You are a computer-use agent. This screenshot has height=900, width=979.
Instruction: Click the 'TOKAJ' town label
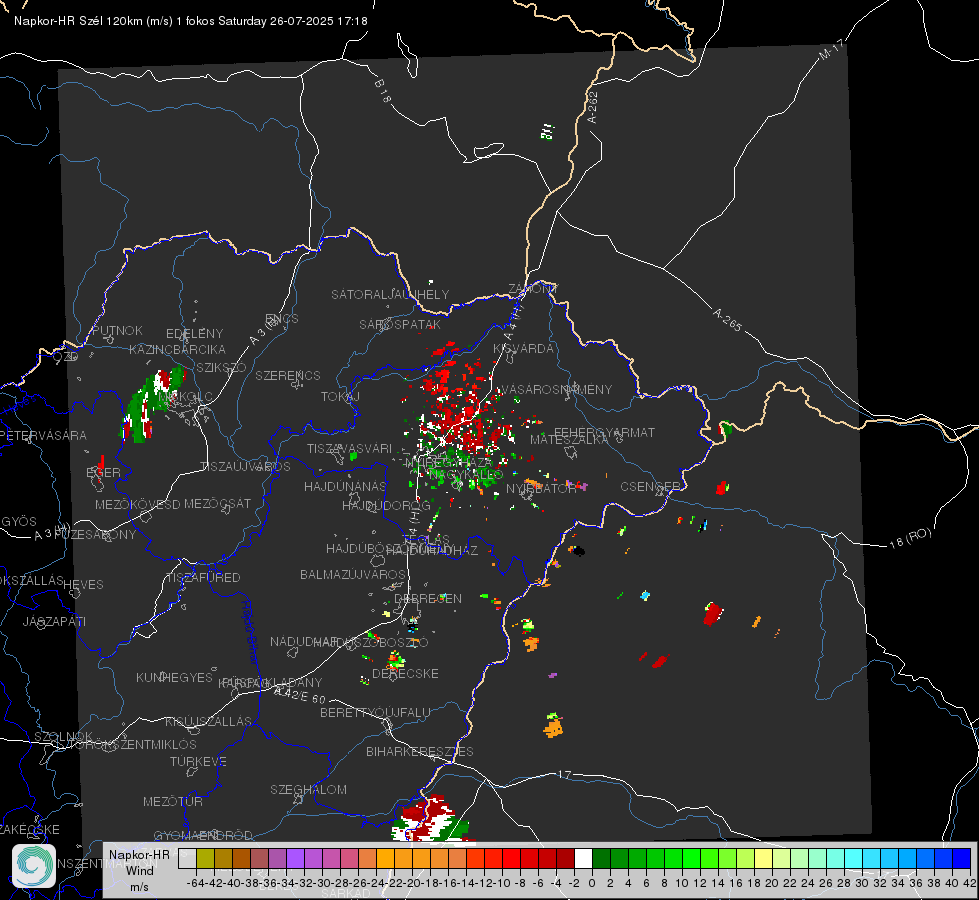[340, 397]
